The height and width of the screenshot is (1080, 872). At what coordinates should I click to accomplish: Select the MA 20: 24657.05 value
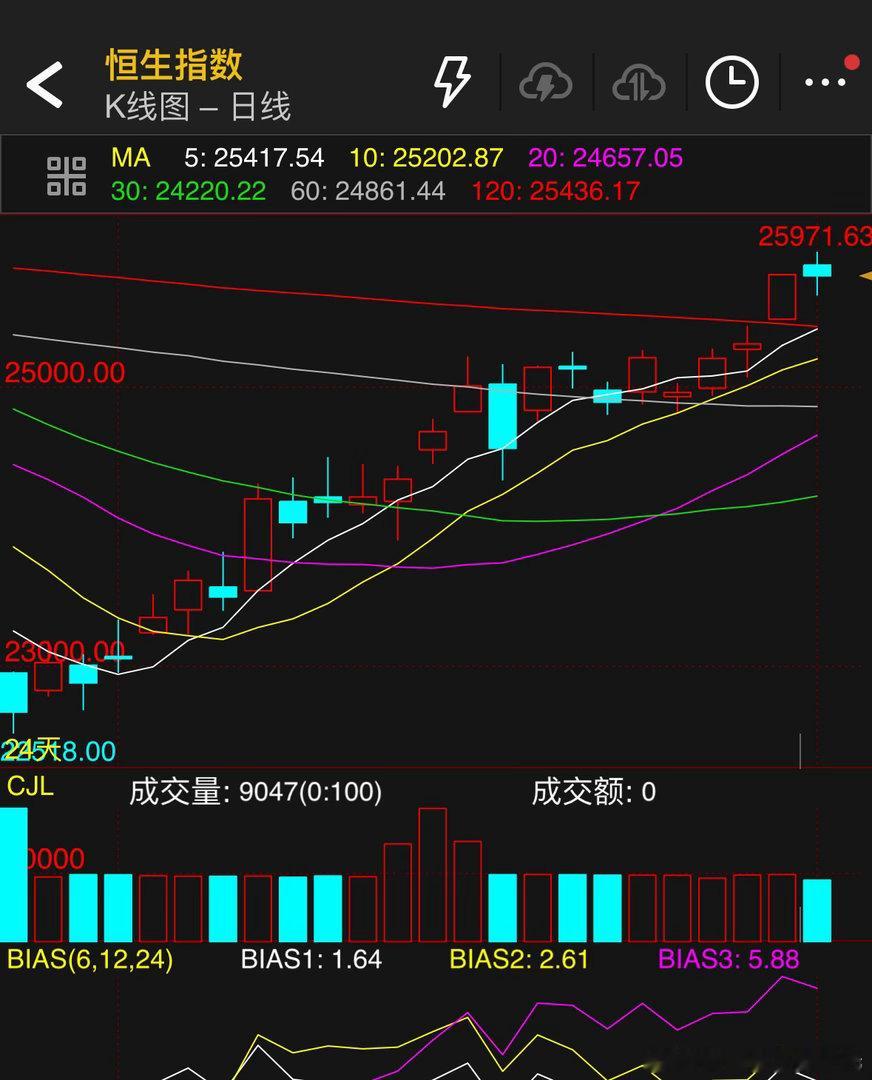[605, 158]
